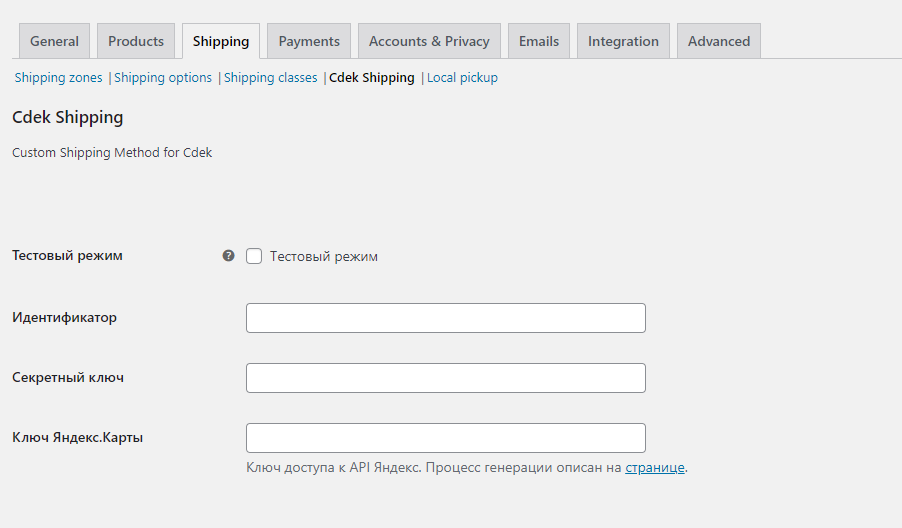Select the Cdek Shipping sub-section
The width and height of the screenshot is (902, 528).
click(x=372, y=78)
